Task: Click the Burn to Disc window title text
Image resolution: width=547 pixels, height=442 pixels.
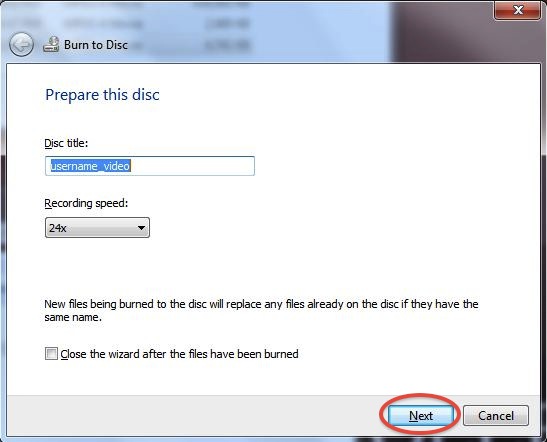Action: tap(96, 45)
